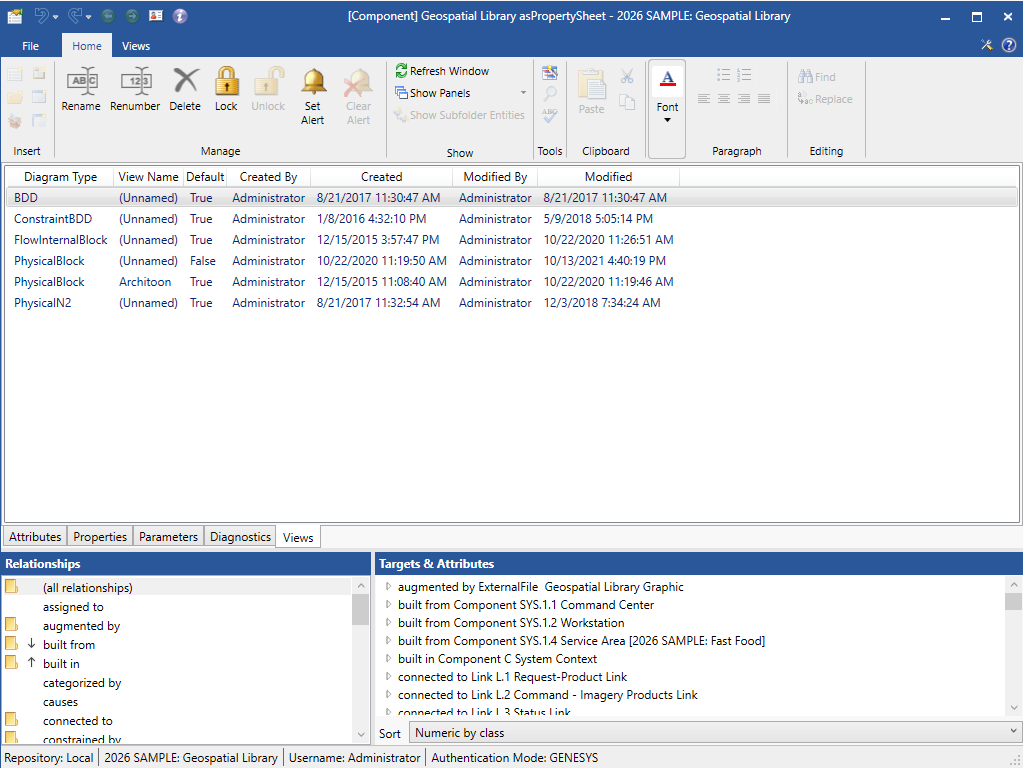
Task: Click the top icon in Tools group
Action: [x=550, y=72]
